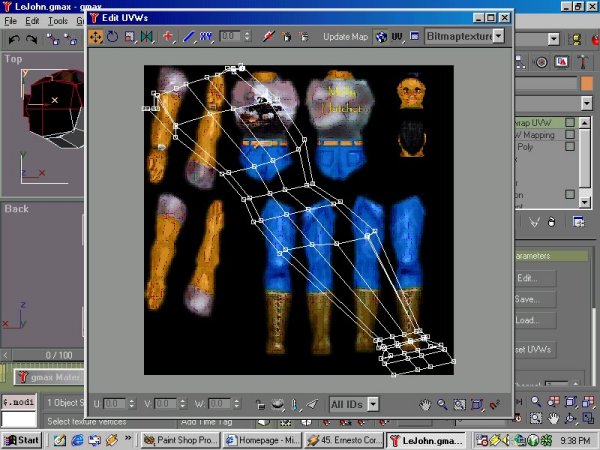Switch to Paint Shop Pro taskbar button

click(181, 440)
